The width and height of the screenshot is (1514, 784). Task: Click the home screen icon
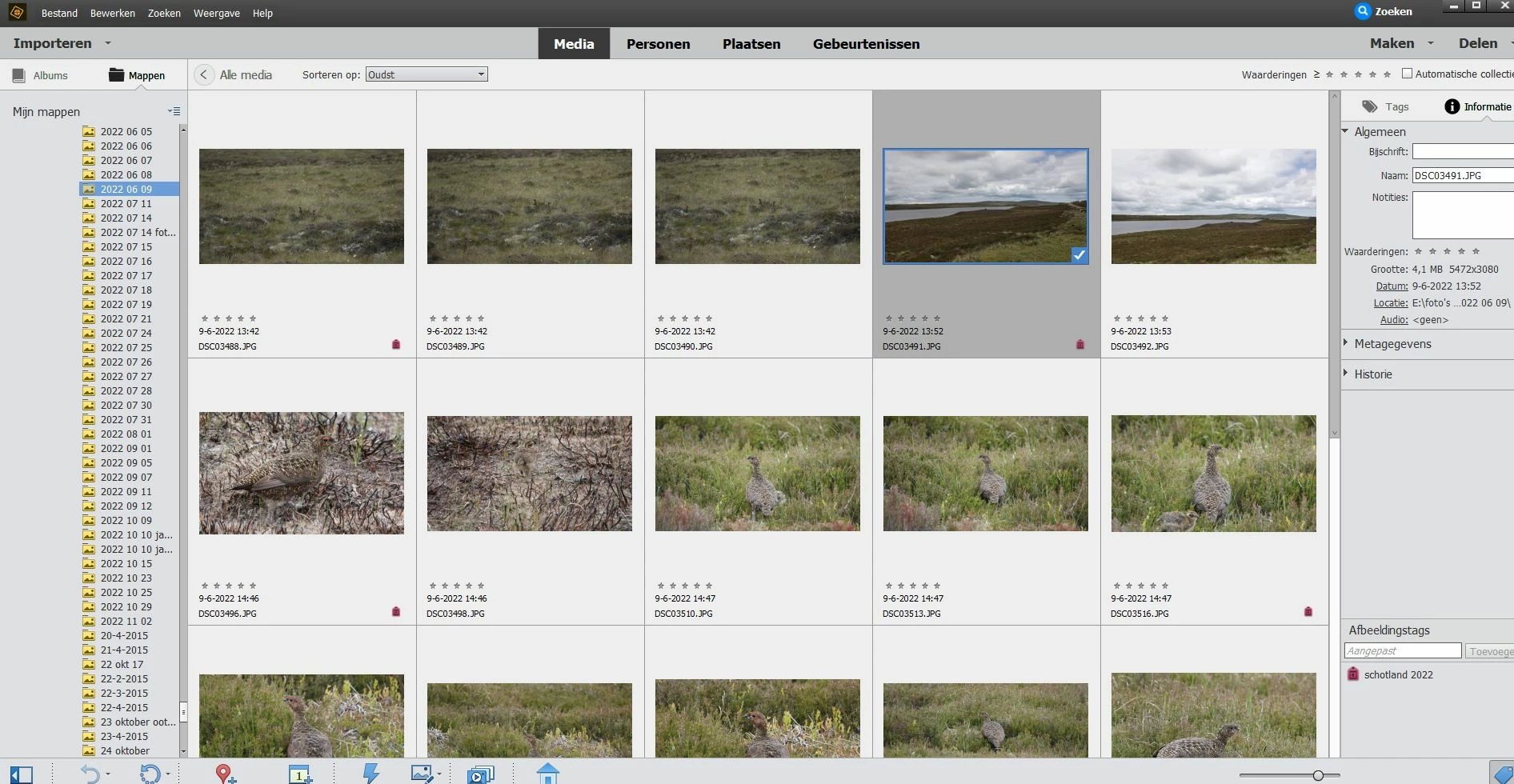click(547, 774)
